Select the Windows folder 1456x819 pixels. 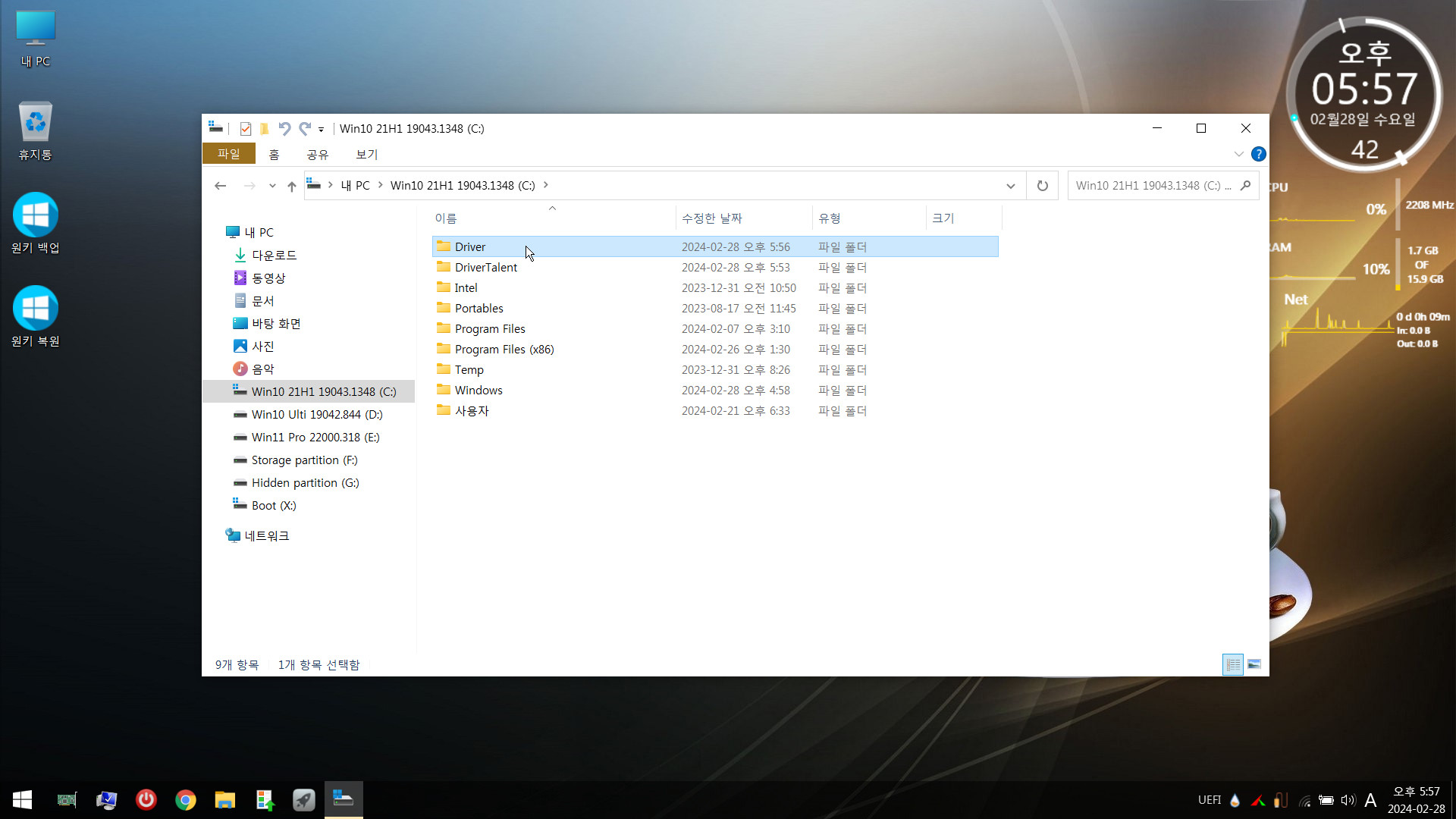(715, 391)
